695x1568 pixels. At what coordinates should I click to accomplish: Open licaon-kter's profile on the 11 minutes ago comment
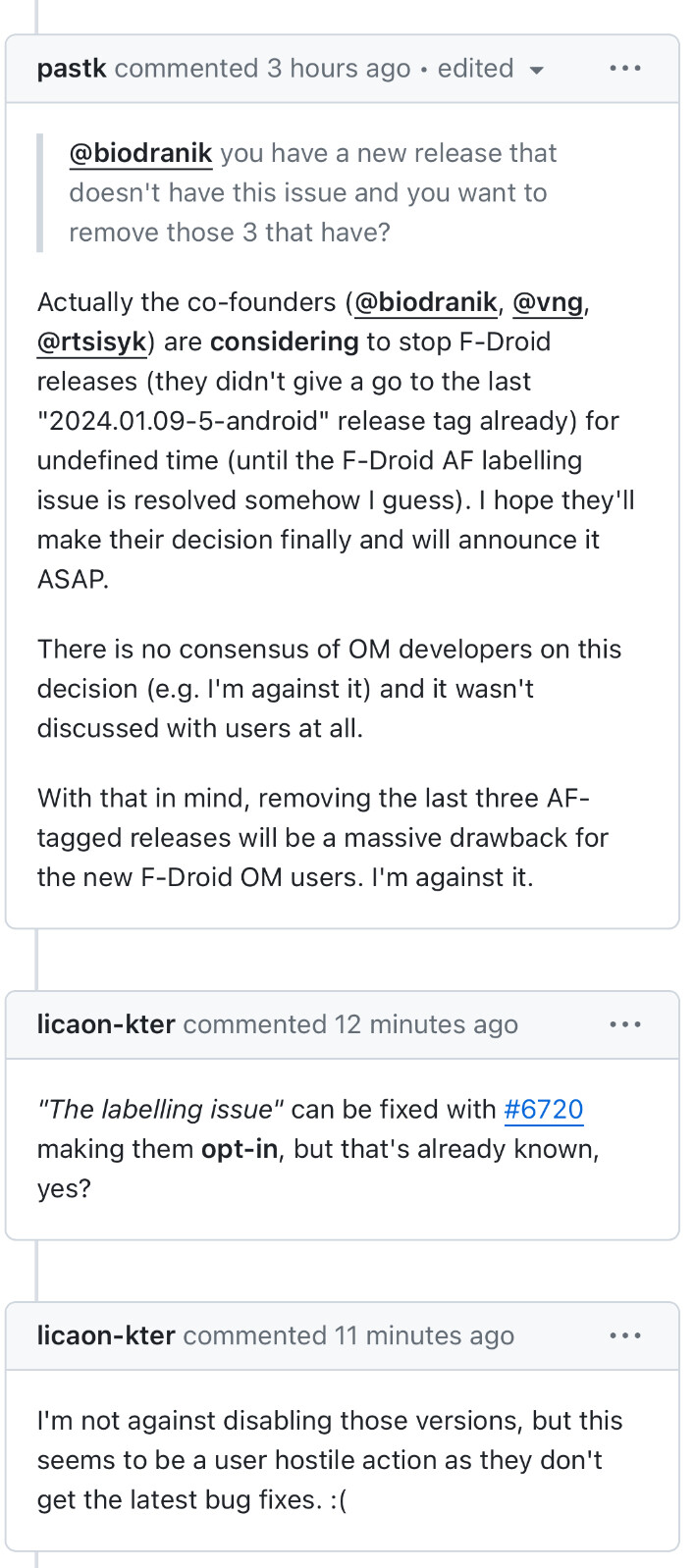click(106, 1335)
